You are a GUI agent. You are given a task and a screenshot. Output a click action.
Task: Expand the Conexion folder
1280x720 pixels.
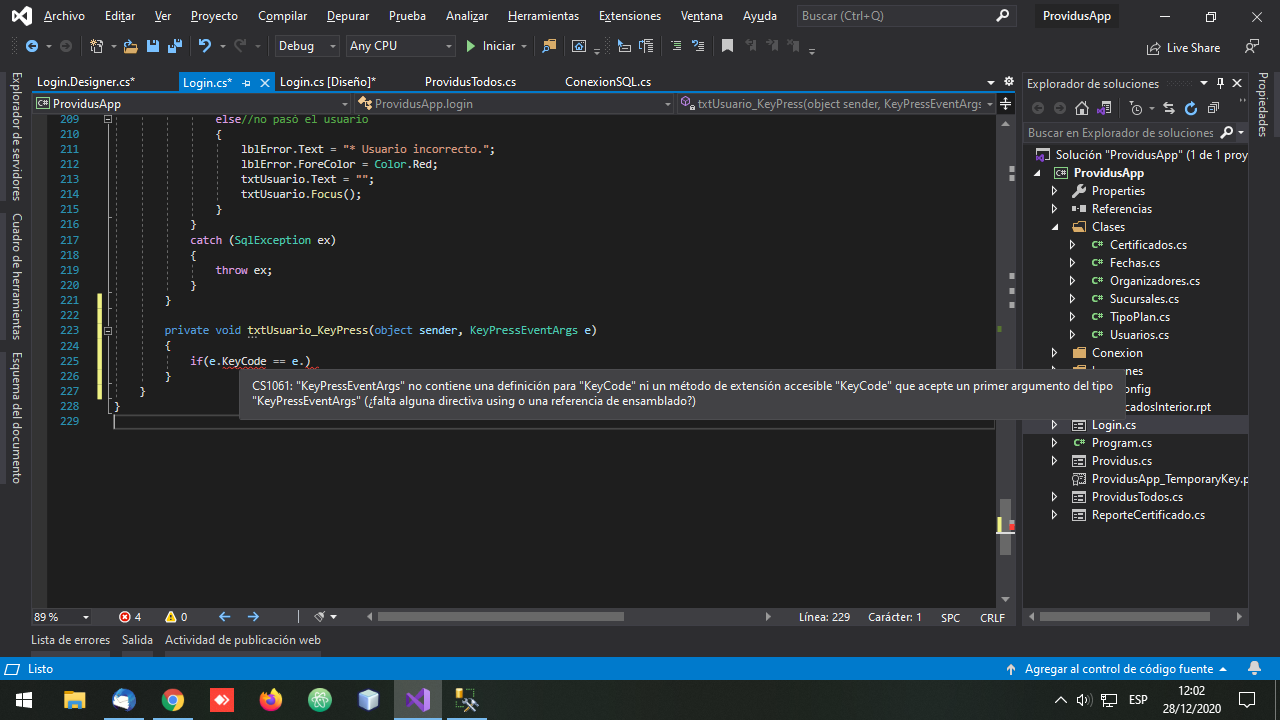pyautogui.click(x=1054, y=353)
